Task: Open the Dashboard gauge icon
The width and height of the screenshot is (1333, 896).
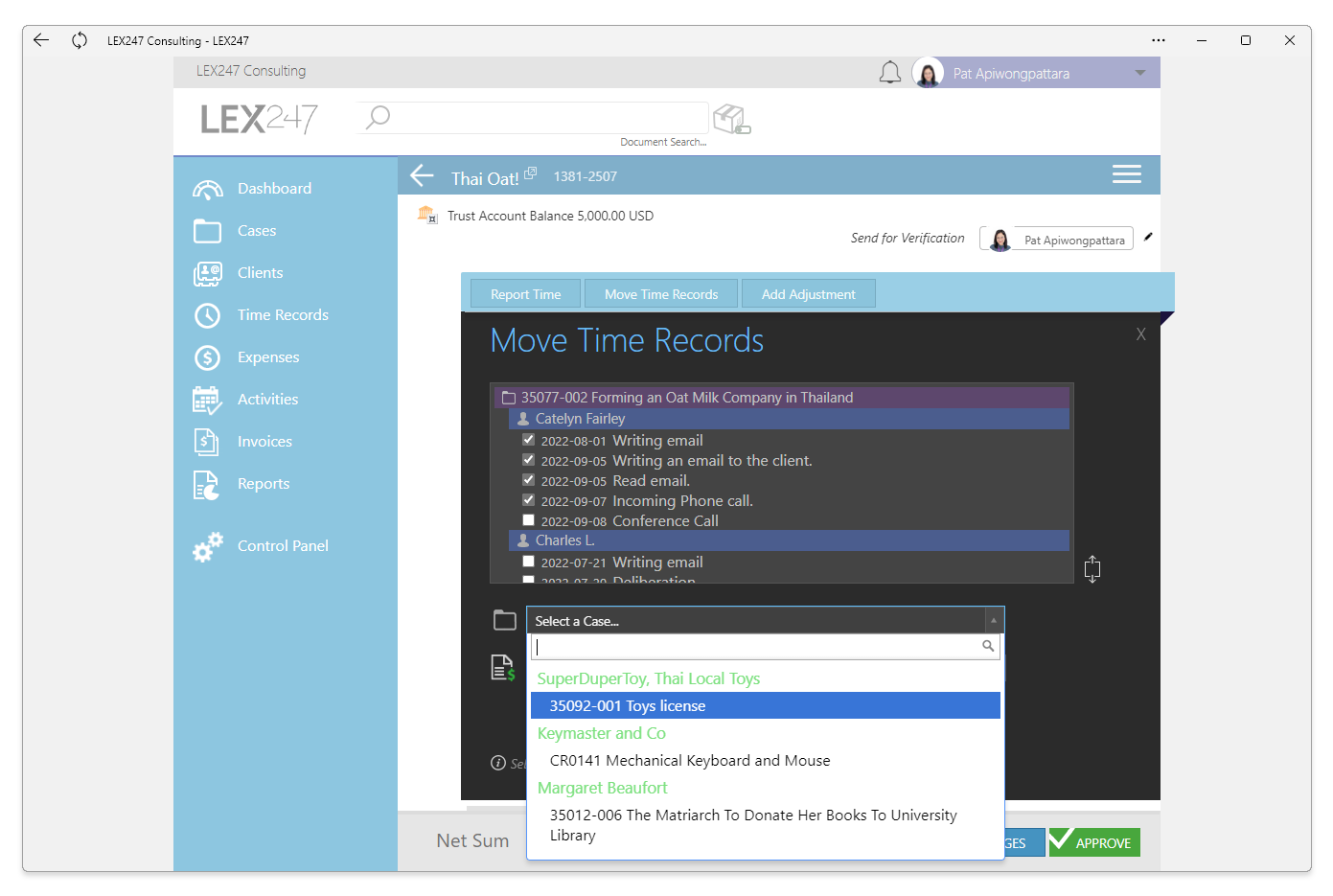Action: click(208, 189)
